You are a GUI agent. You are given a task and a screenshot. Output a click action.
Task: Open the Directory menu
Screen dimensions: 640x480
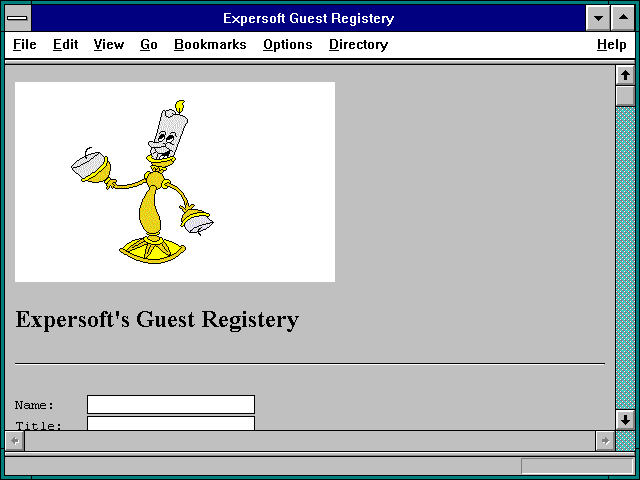point(358,44)
